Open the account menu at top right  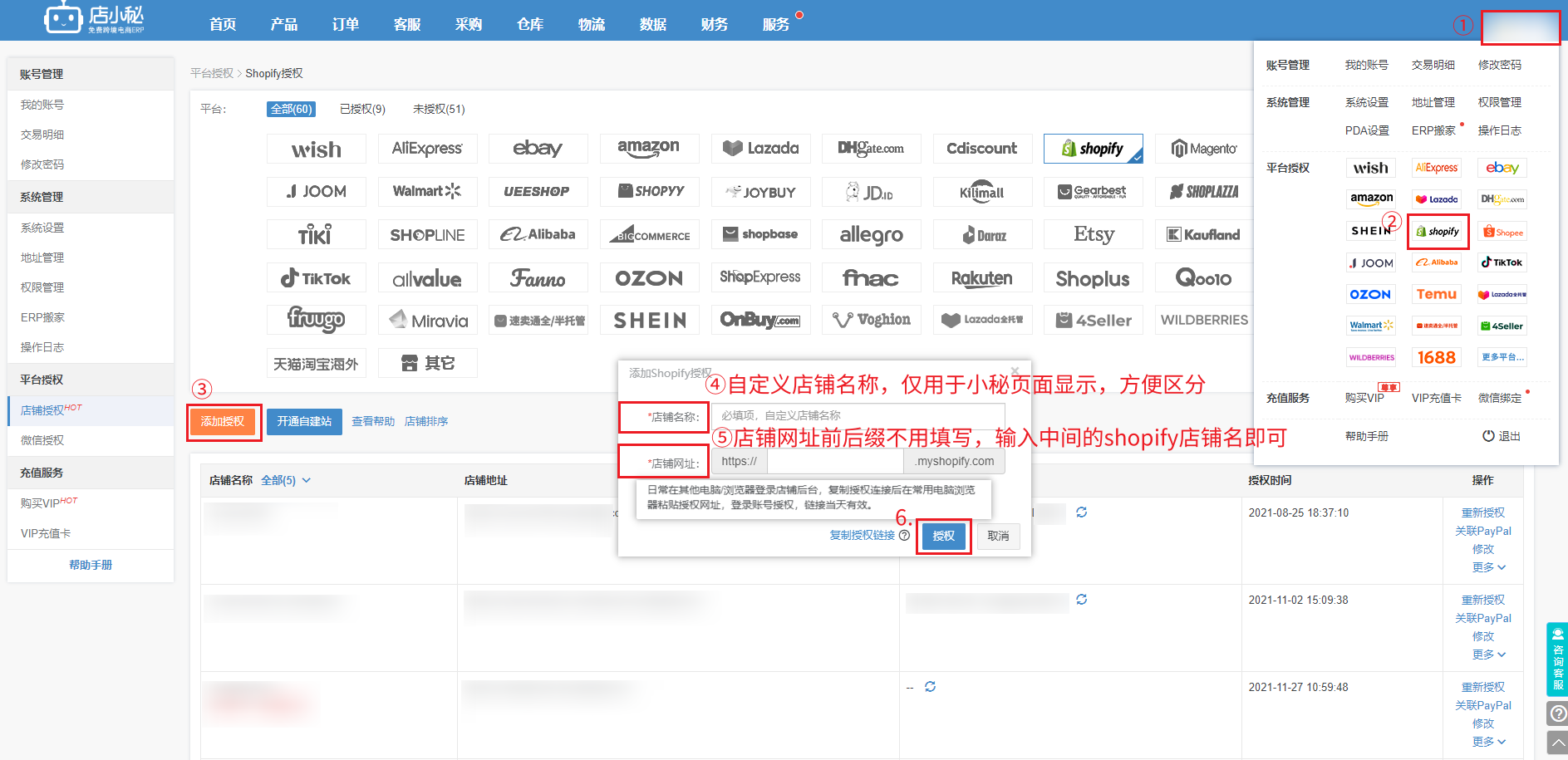pyautogui.click(x=1520, y=28)
